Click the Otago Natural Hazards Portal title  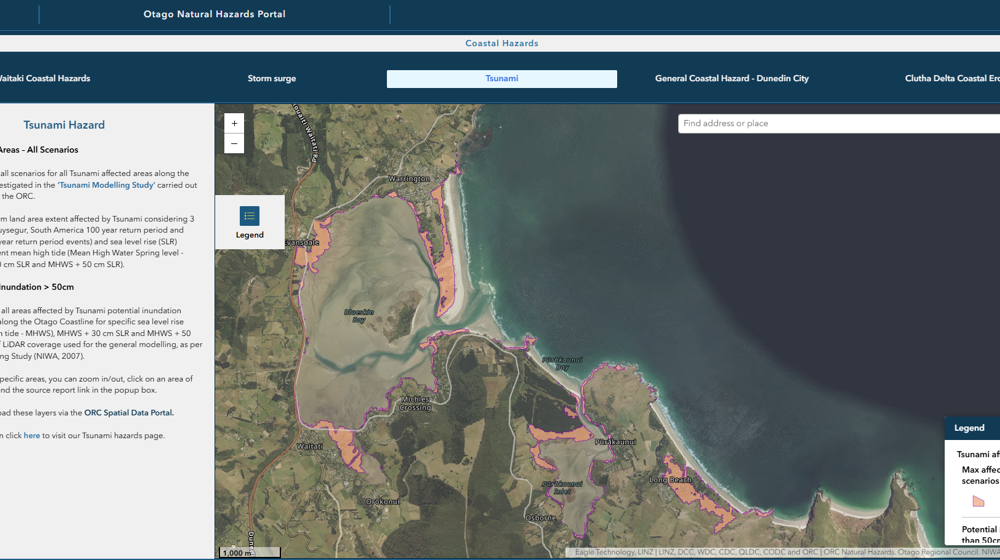[214, 14]
